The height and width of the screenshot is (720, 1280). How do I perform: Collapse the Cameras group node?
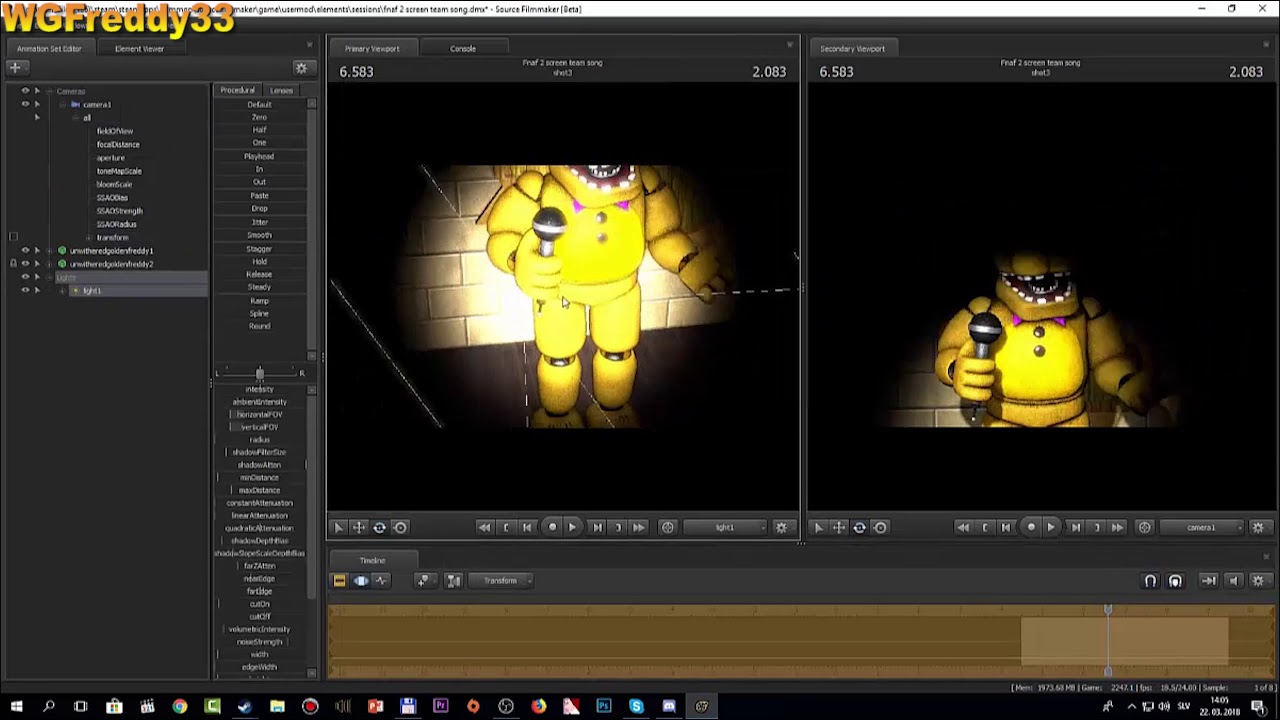tap(50, 91)
